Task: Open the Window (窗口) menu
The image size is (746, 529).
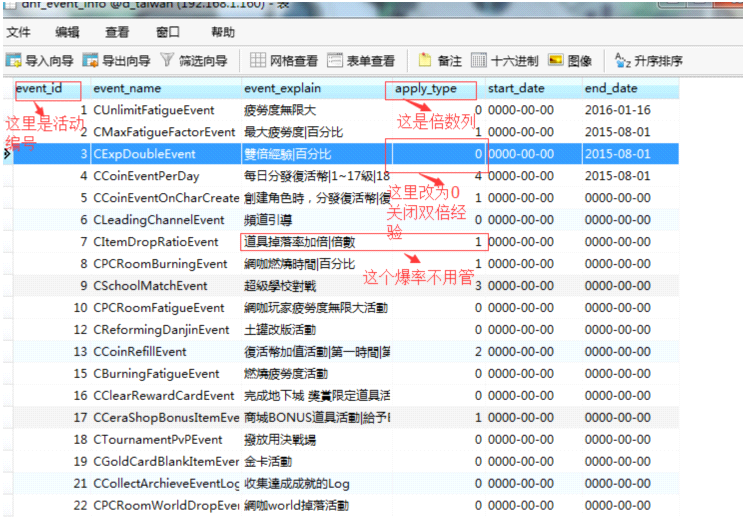Action: (x=168, y=32)
